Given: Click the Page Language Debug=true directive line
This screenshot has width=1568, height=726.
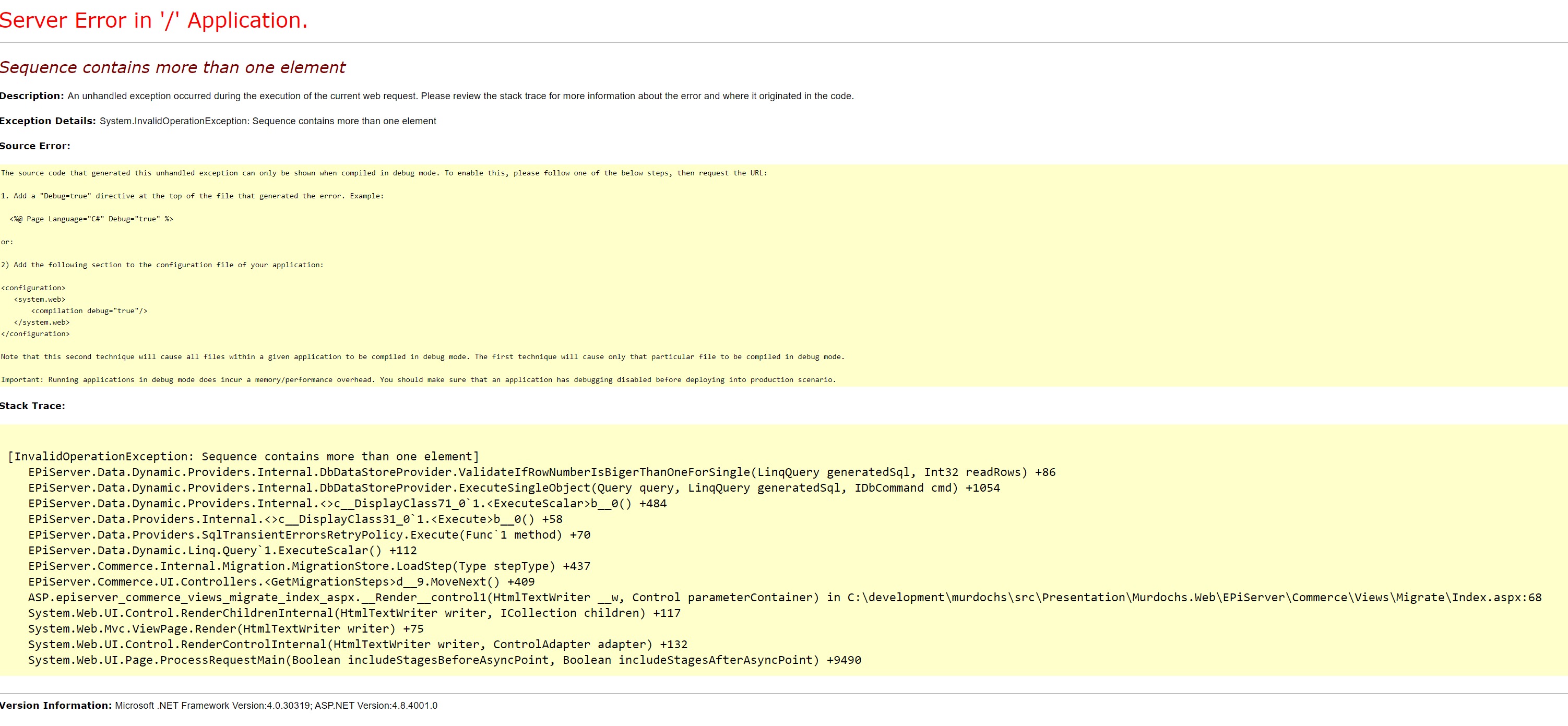Looking at the screenshot, I should tap(91, 219).
